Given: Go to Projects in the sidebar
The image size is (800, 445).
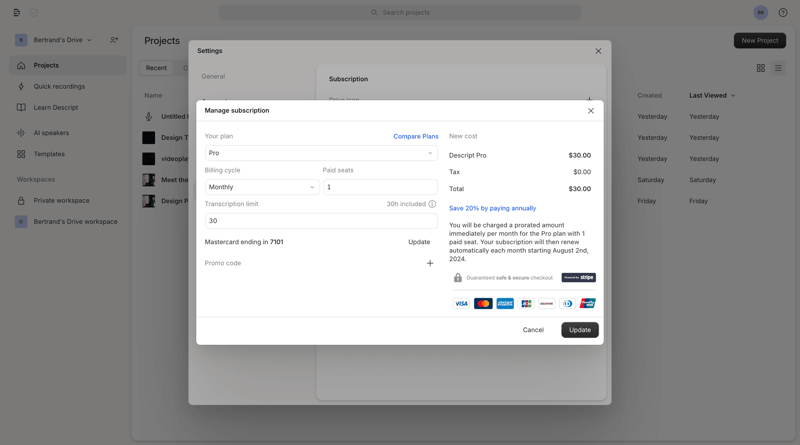Looking at the screenshot, I should point(67,65).
